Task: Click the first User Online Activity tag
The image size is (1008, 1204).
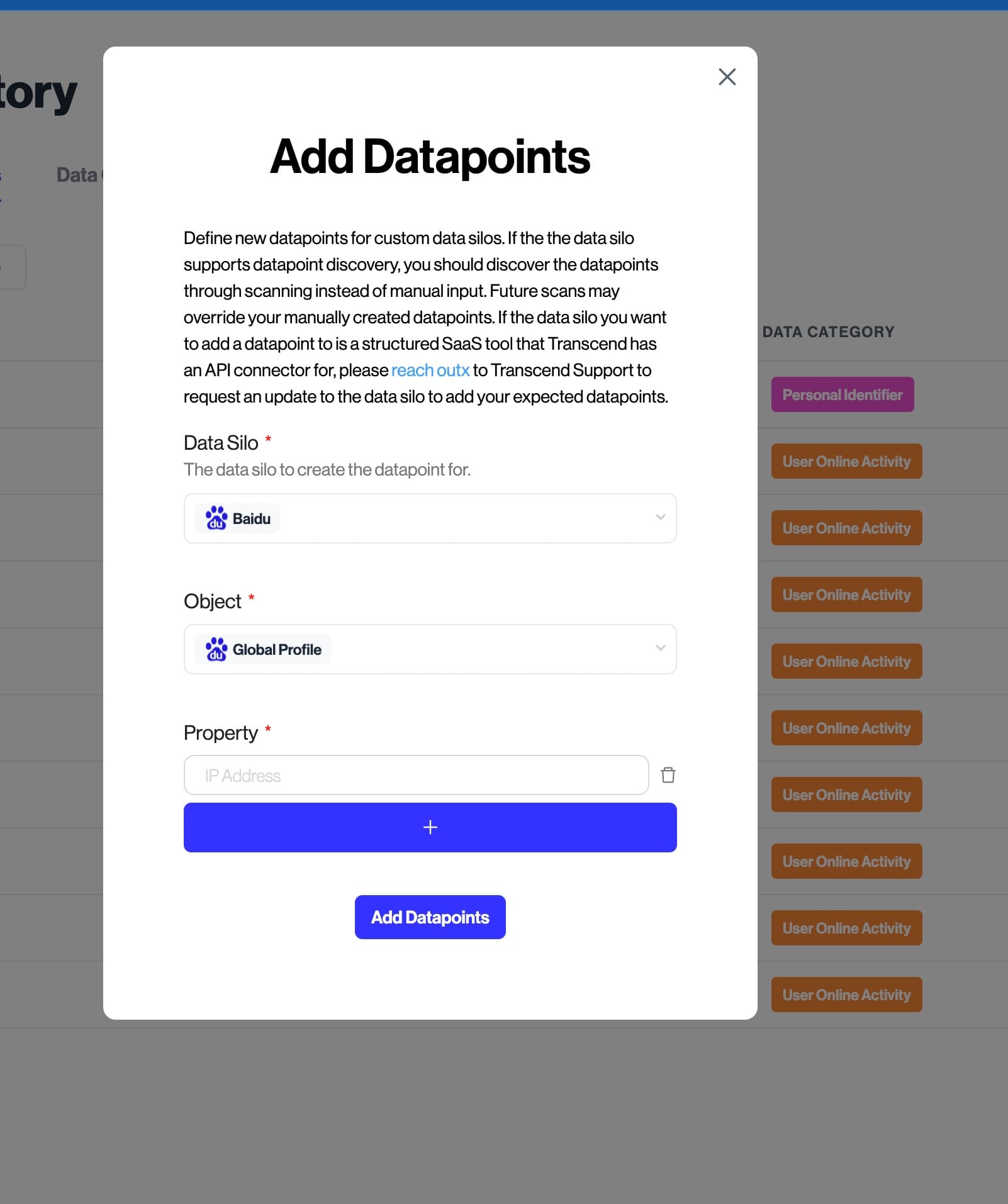Action: point(846,461)
